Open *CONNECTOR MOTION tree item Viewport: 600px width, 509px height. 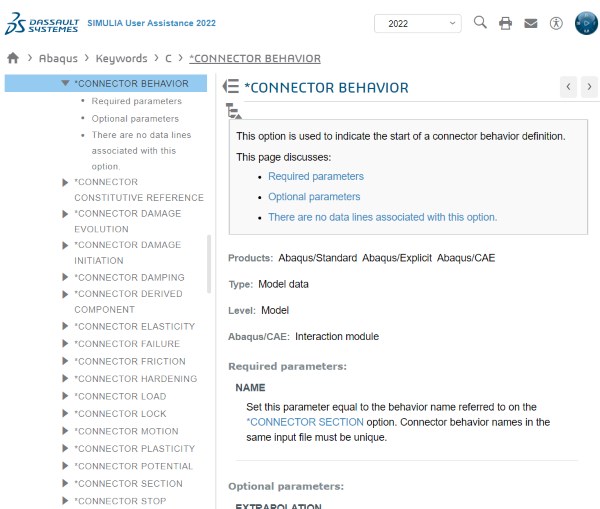click(x=126, y=431)
